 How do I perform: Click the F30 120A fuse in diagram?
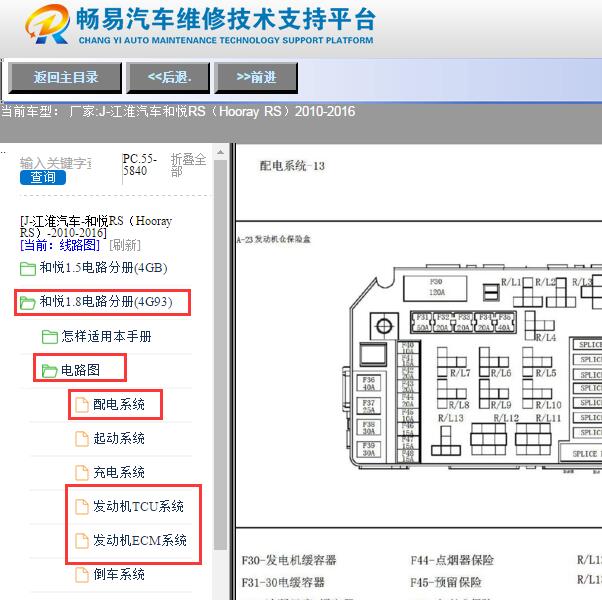pos(435,288)
